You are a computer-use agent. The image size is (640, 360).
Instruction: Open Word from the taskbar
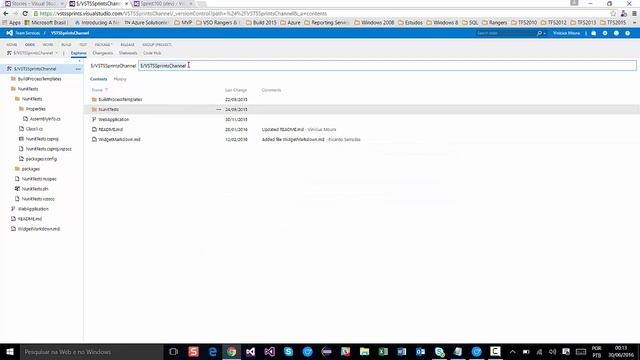click(402, 352)
